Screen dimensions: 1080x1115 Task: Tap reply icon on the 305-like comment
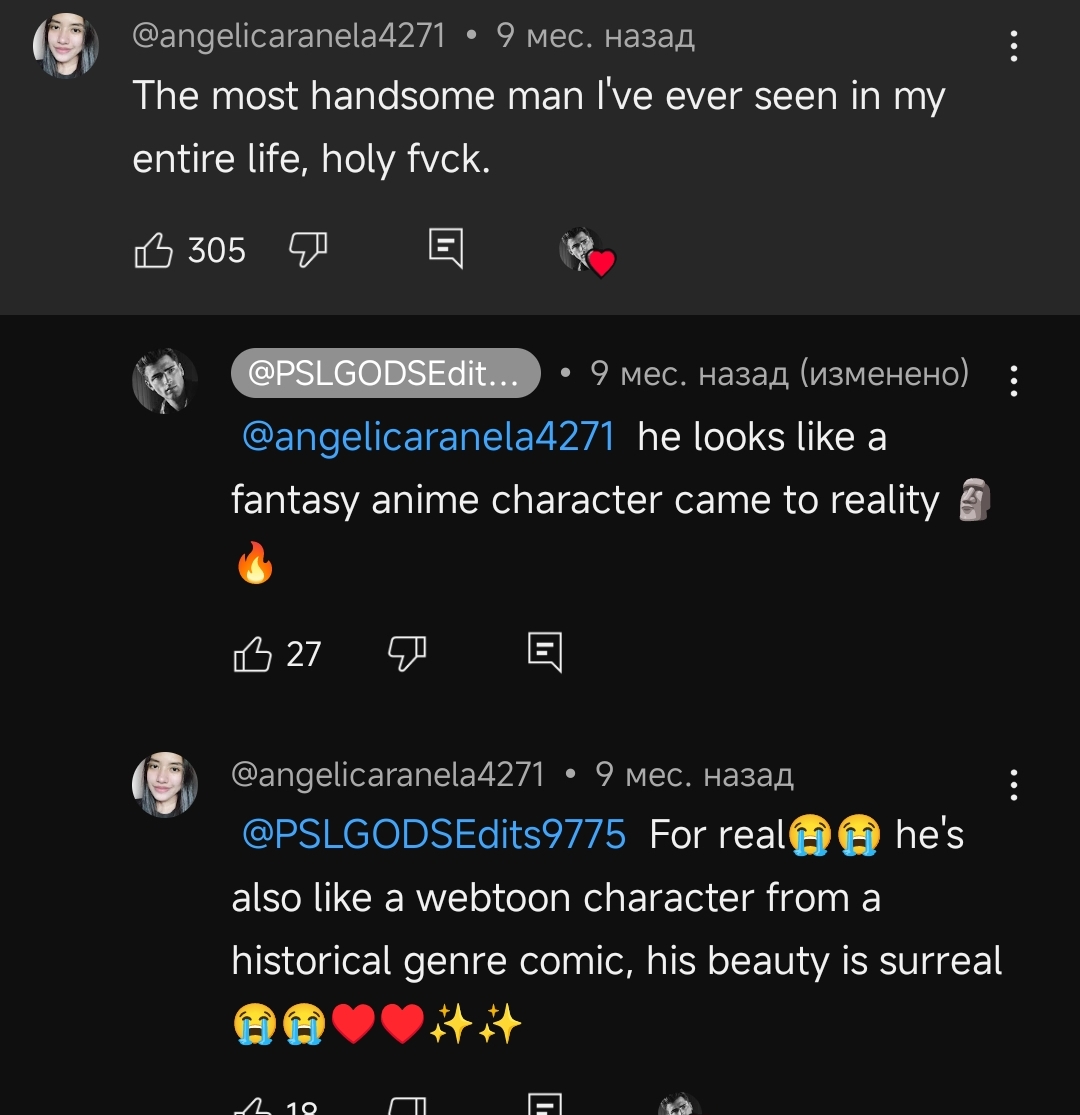[445, 248]
